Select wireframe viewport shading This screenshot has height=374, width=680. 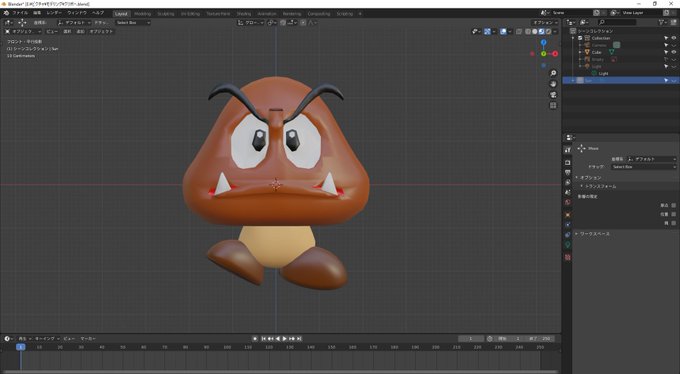click(528, 32)
